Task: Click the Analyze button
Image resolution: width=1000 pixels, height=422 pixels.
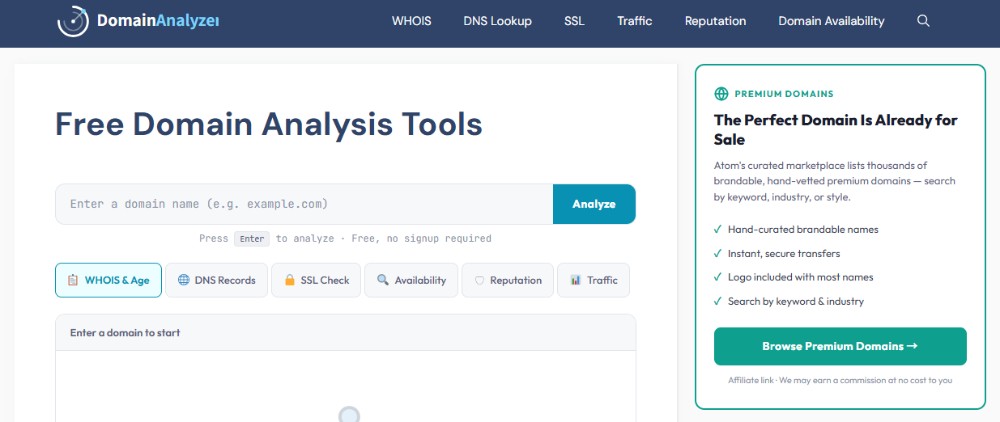Action: (x=594, y=204)
